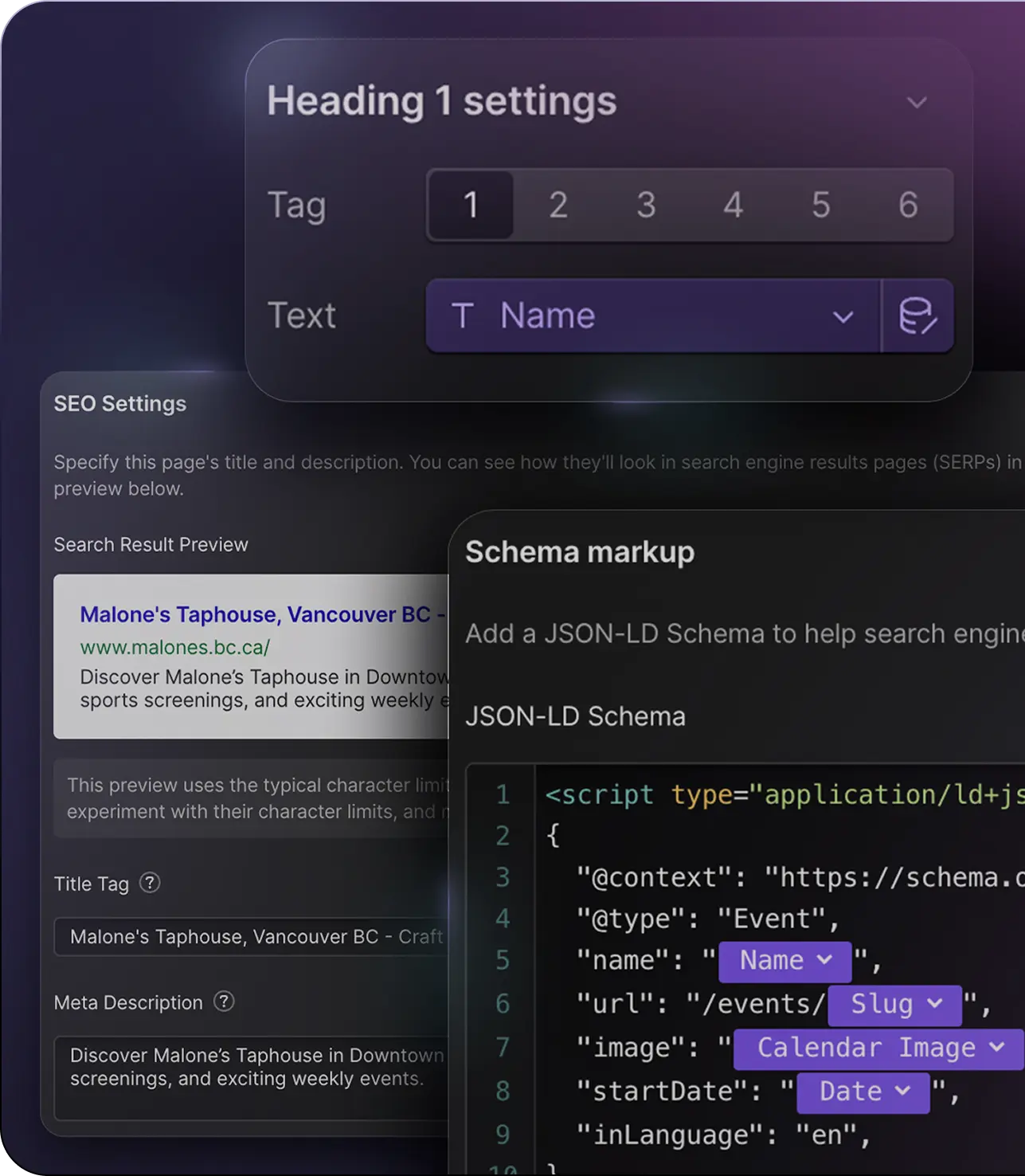The image size is (1025, 1176).
Task: Open the Slug dropdown on the url line
Action: 894,1005
